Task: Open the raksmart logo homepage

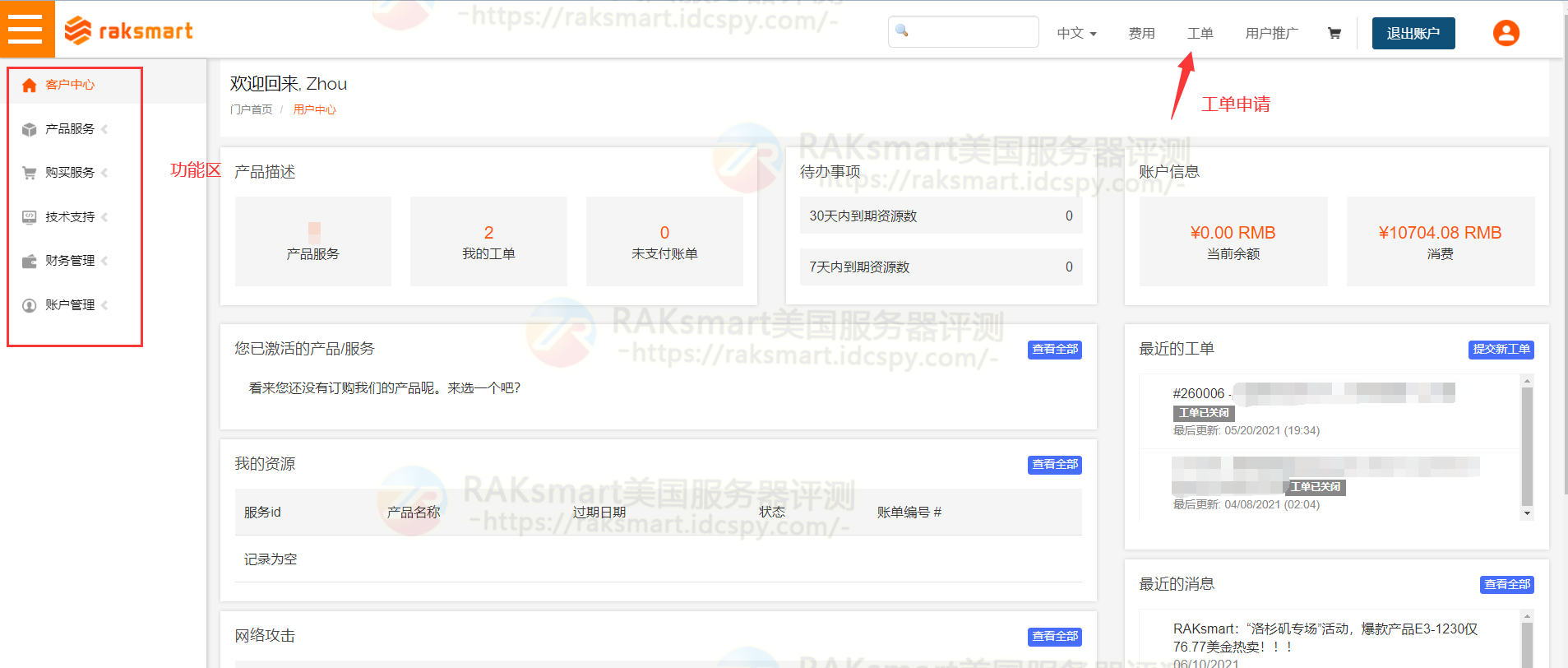Action: tap(129, 30)
